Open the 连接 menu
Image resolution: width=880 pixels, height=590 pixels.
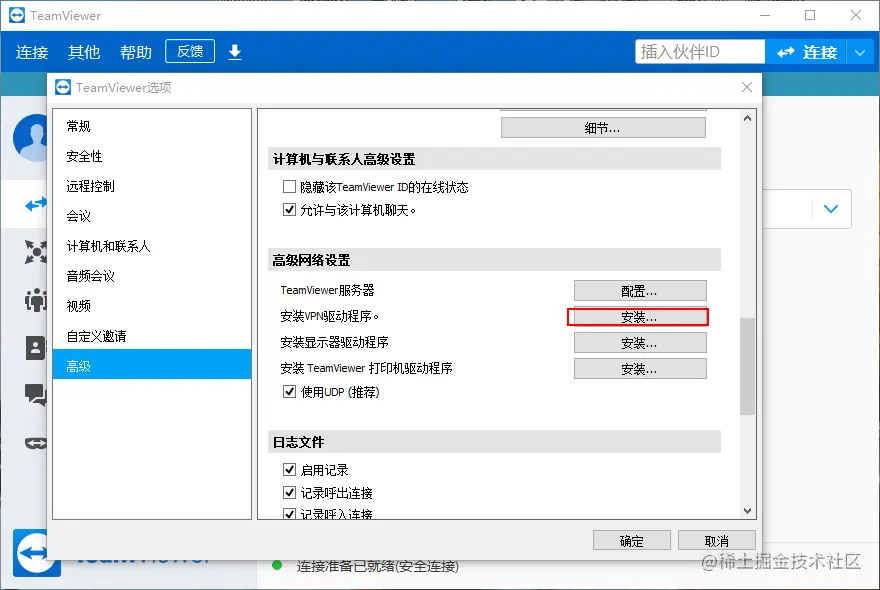(x=32, y=52)
